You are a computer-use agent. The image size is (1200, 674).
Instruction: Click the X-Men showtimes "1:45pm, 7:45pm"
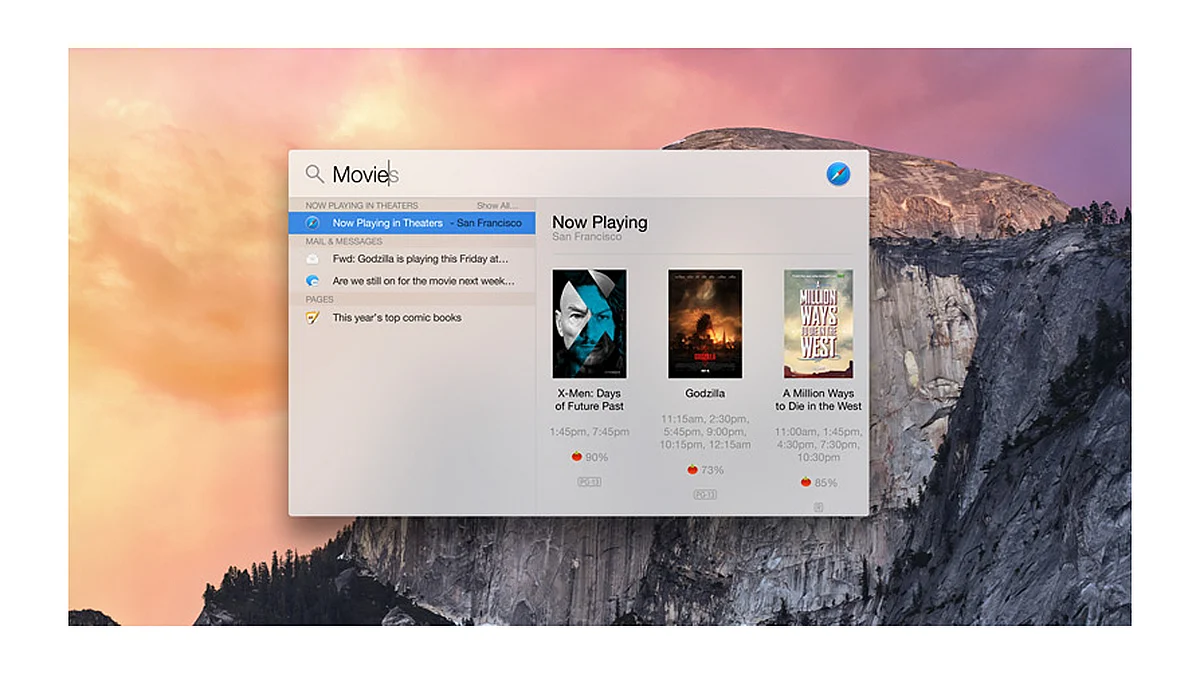[589, 432]
